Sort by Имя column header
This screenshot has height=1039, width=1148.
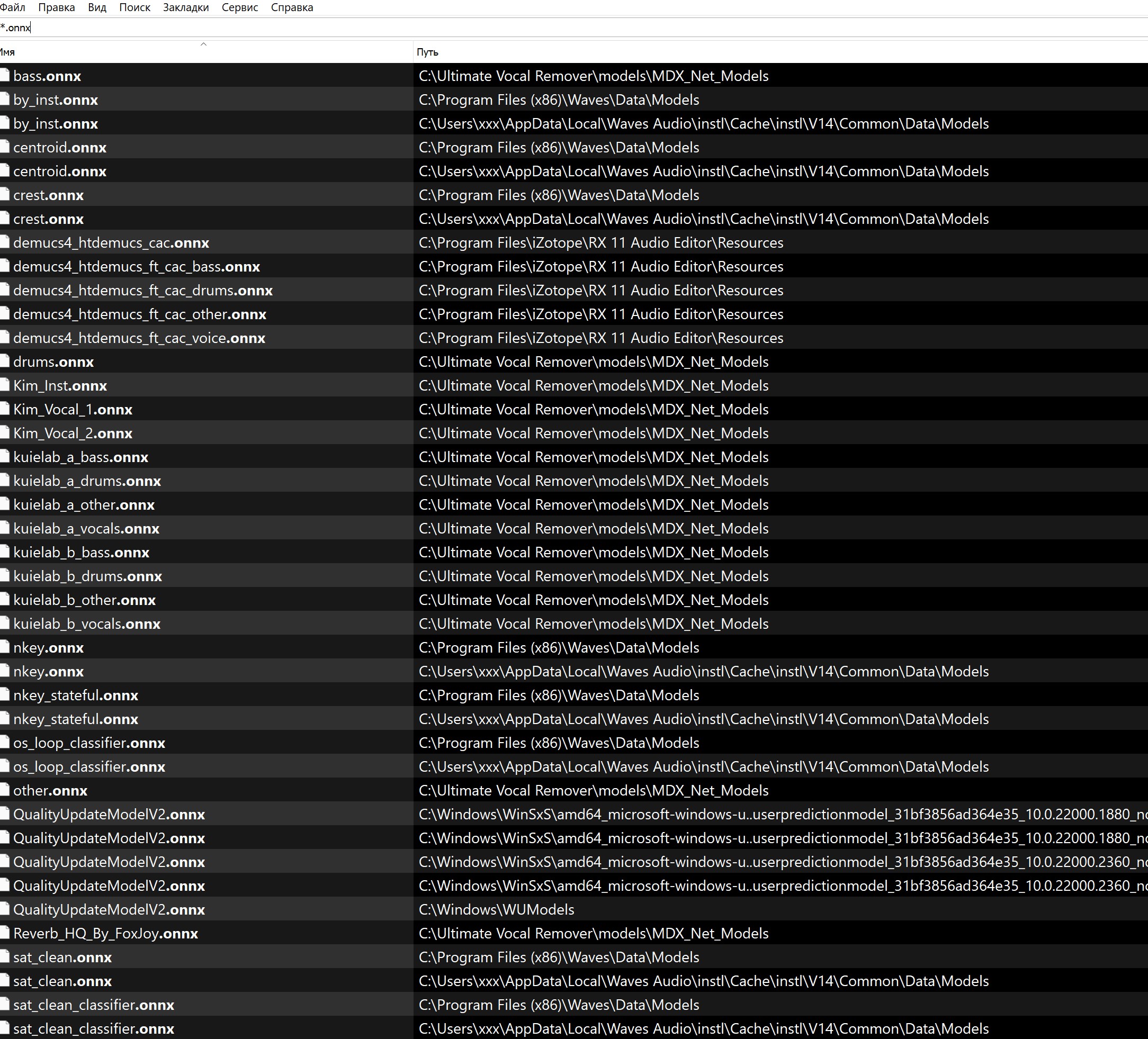[8, 52]
